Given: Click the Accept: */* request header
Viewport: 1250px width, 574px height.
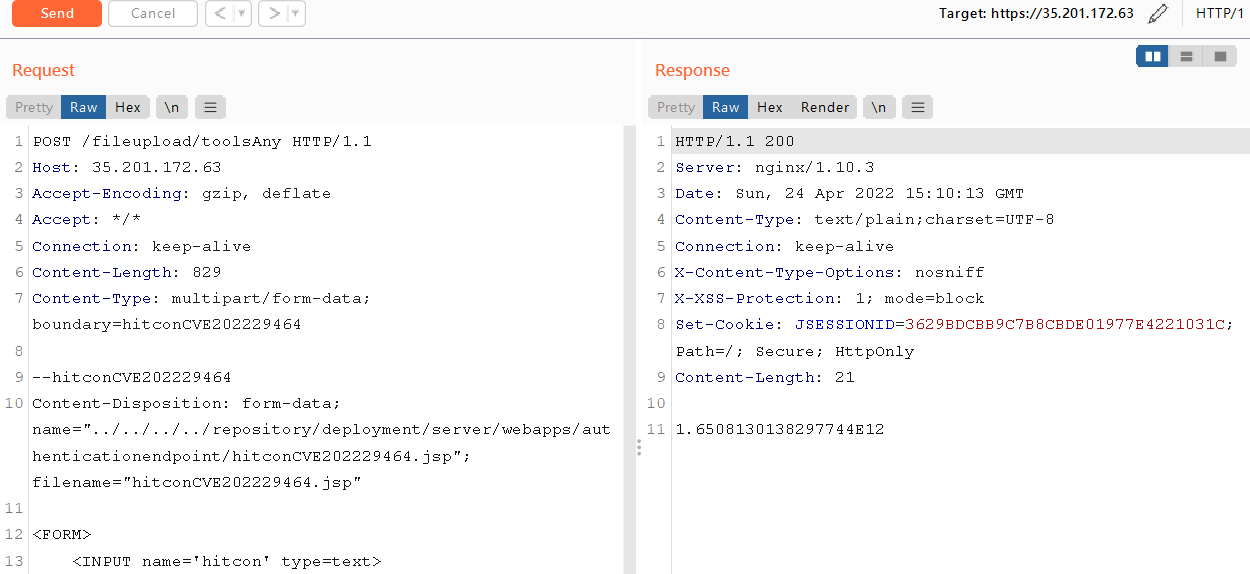Looking at the screenshot, I should [87, 219].
